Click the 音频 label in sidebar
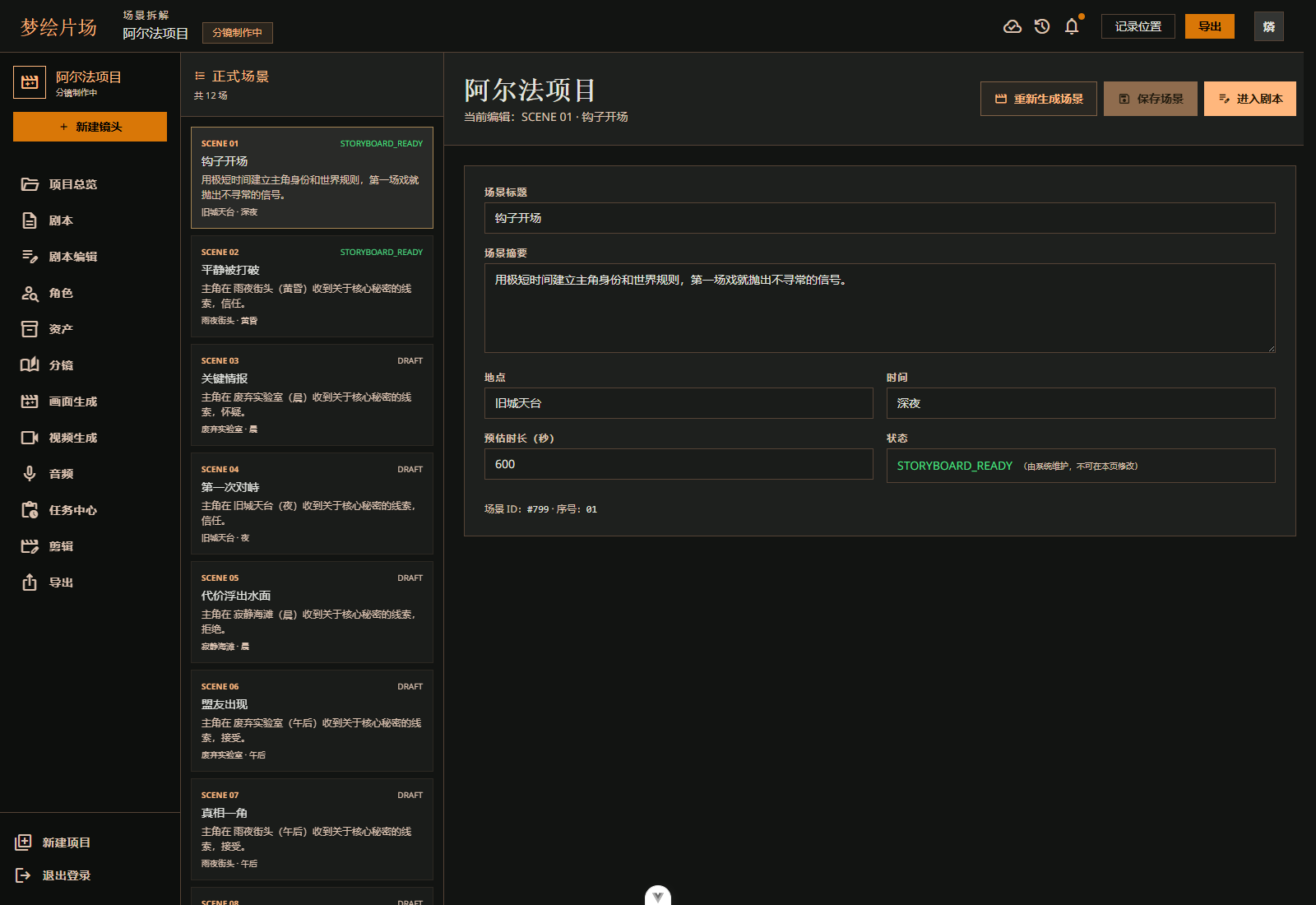 61,474
